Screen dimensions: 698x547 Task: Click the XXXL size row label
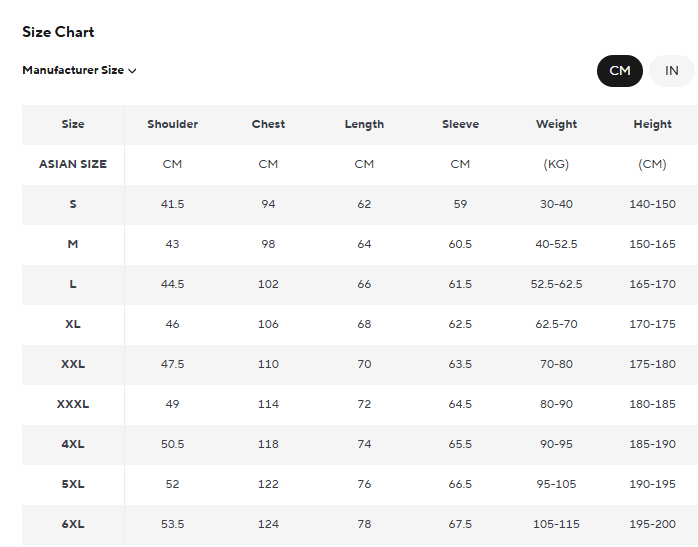73,405
